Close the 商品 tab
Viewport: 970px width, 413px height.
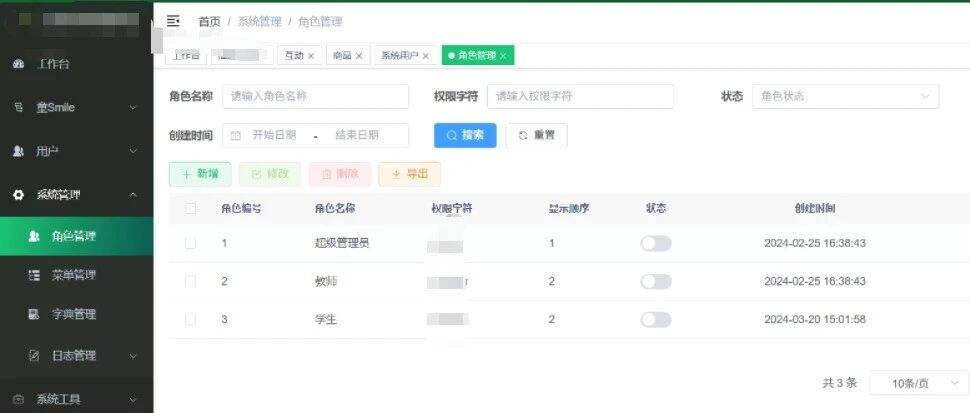359,56
